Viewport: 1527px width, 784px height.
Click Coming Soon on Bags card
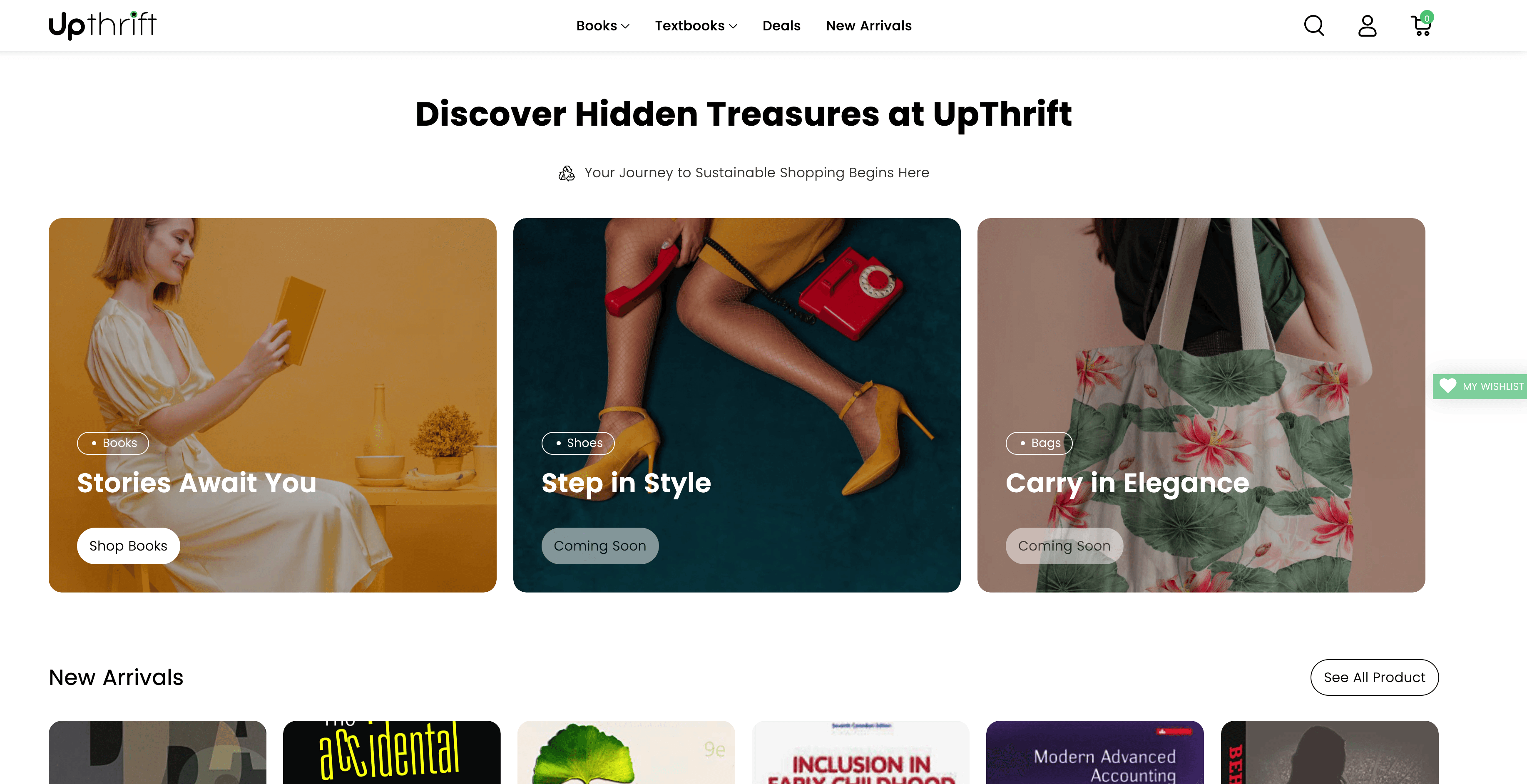1064,546
